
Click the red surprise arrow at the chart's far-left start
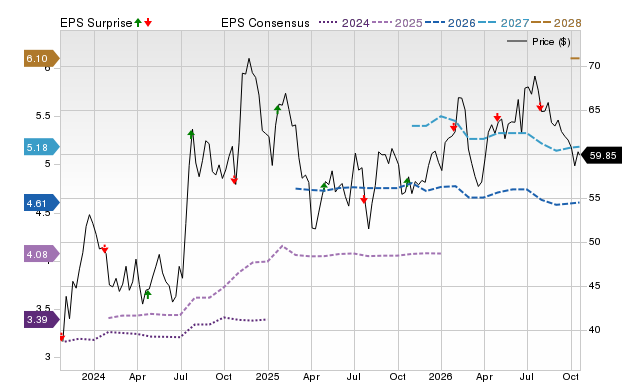[x=62, y=337]
